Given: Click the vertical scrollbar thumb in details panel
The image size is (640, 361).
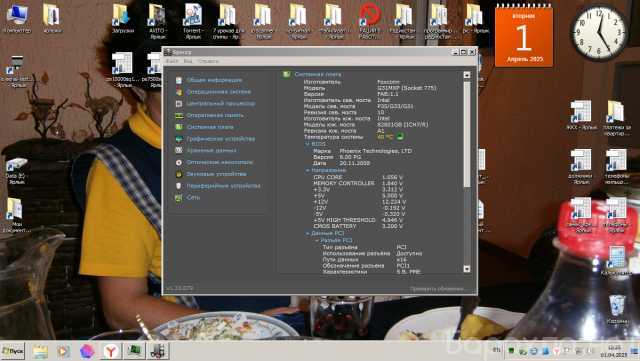Looking at the screenshot, I should 467,134.
